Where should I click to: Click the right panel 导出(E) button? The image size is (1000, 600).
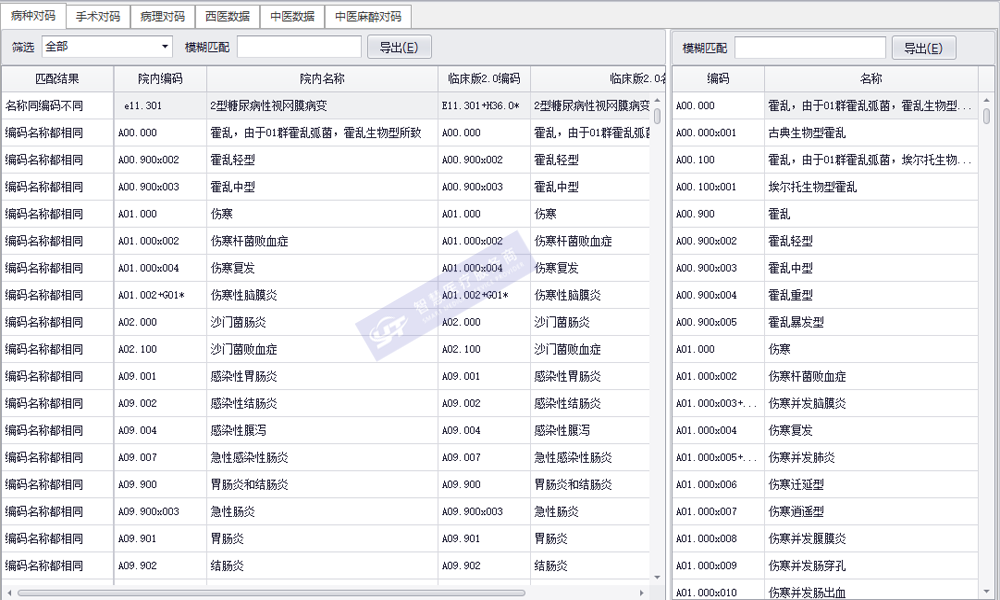923,48
